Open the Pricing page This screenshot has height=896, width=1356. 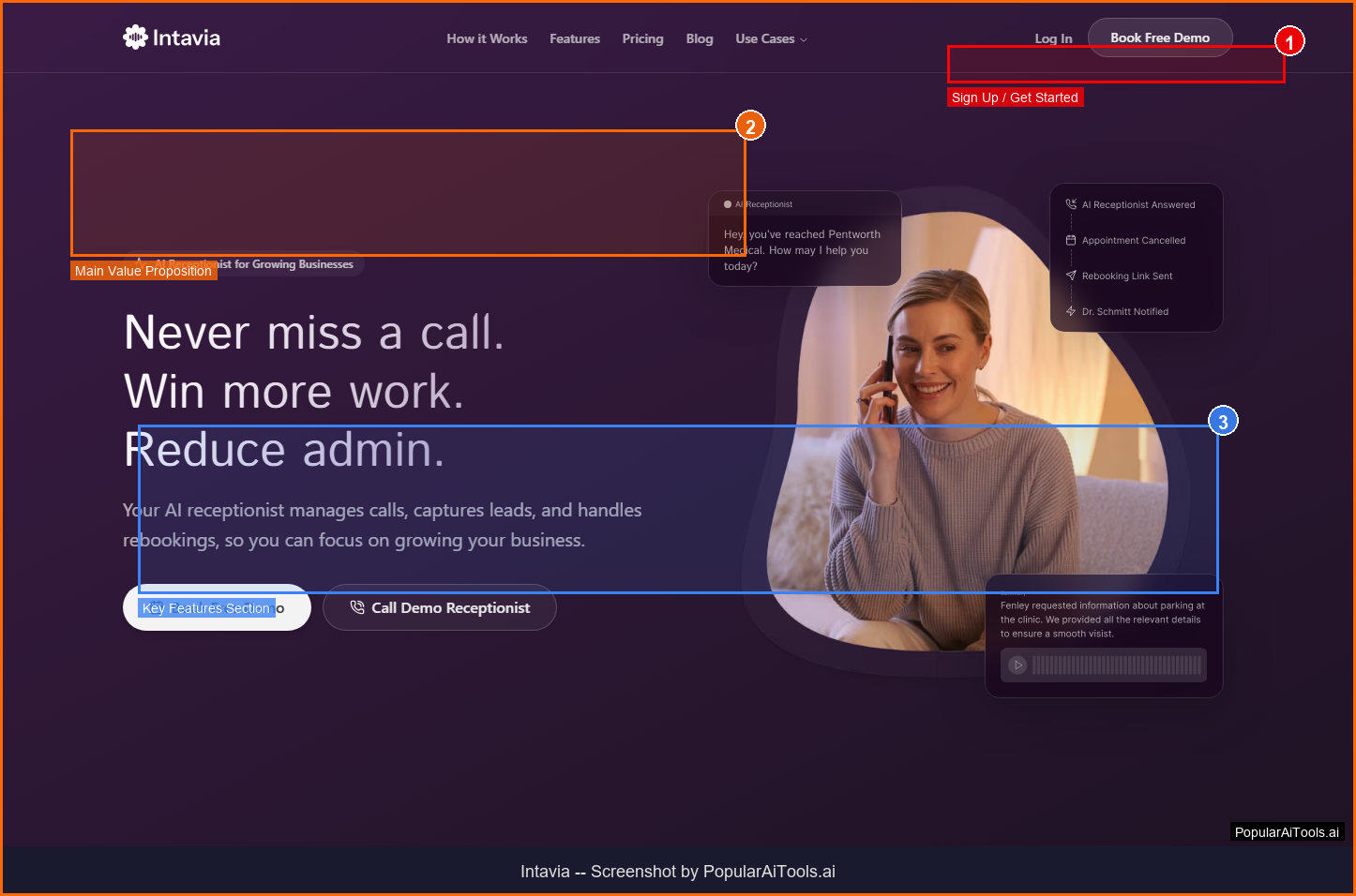[x=642, y=38]
